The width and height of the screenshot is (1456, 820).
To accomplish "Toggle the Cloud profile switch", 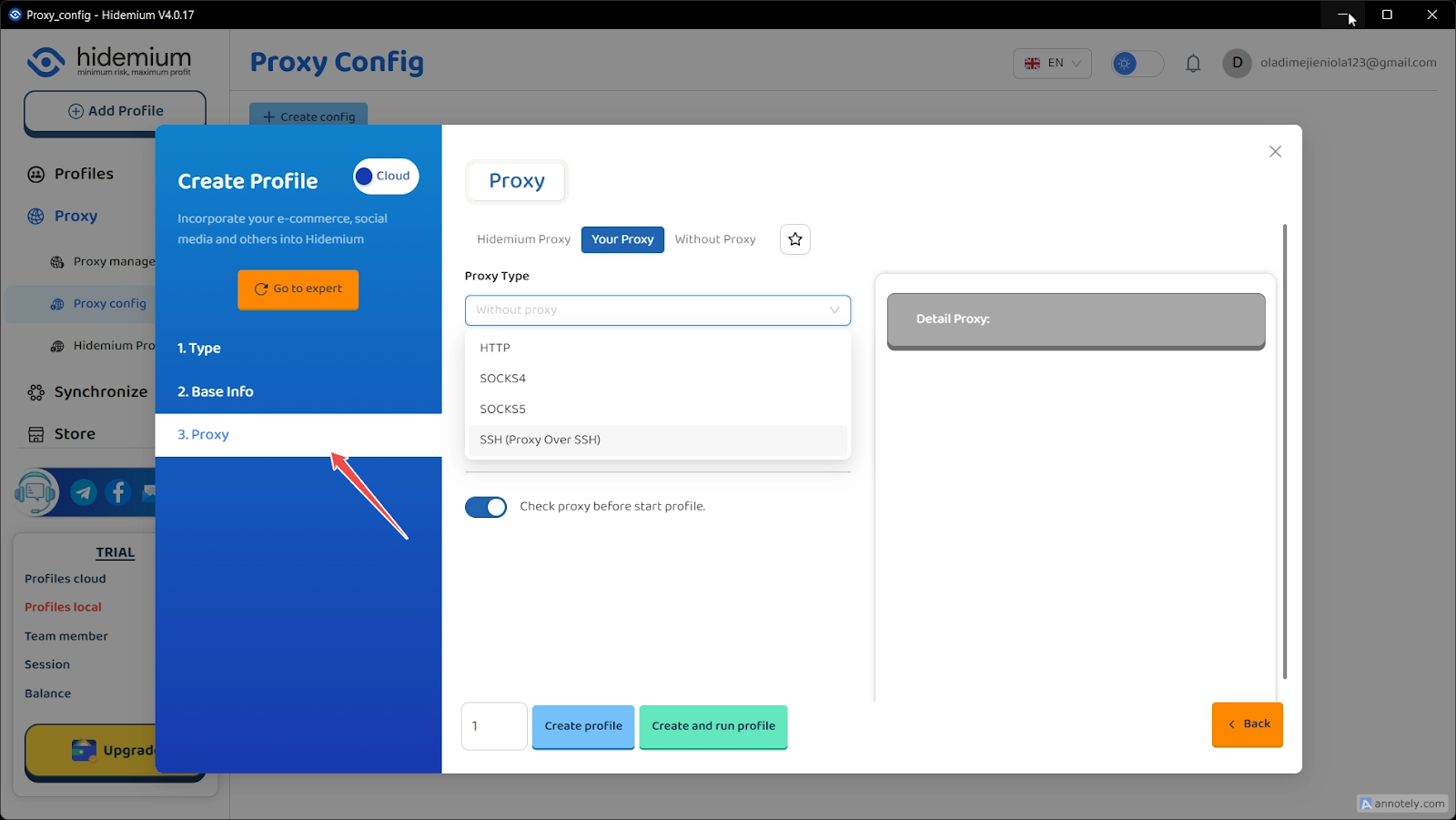I will [386, 177].
